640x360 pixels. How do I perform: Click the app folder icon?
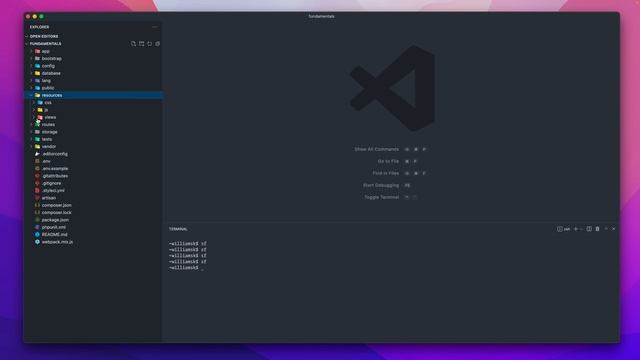[38, 51]
